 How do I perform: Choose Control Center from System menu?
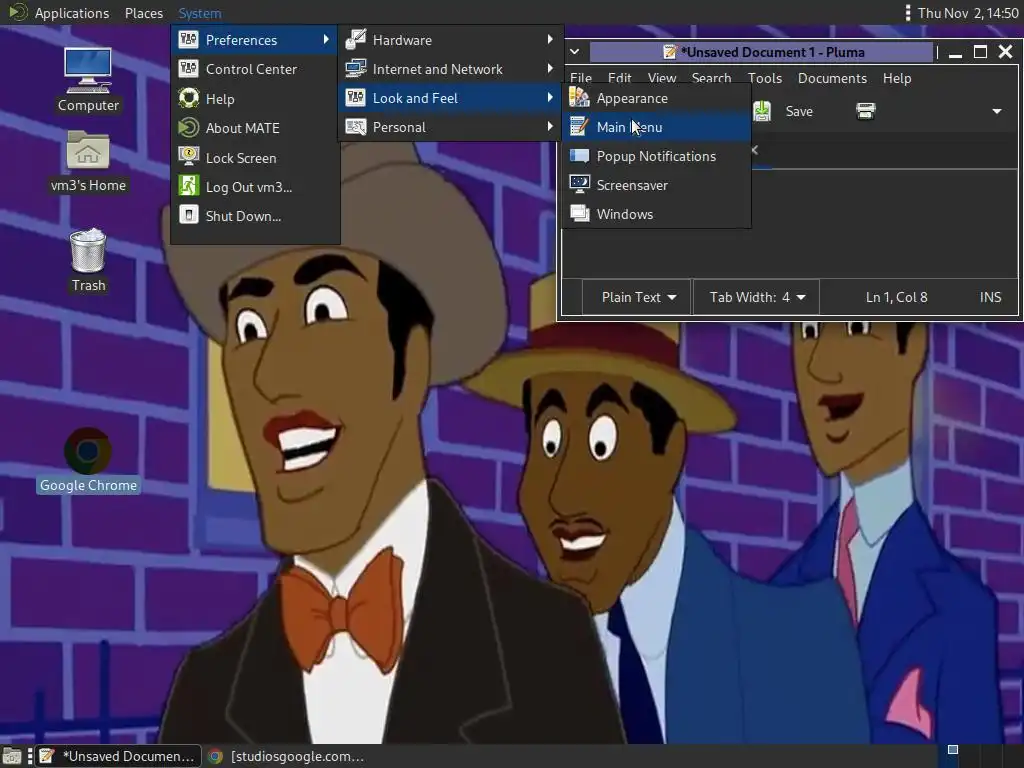click(255, 69)
